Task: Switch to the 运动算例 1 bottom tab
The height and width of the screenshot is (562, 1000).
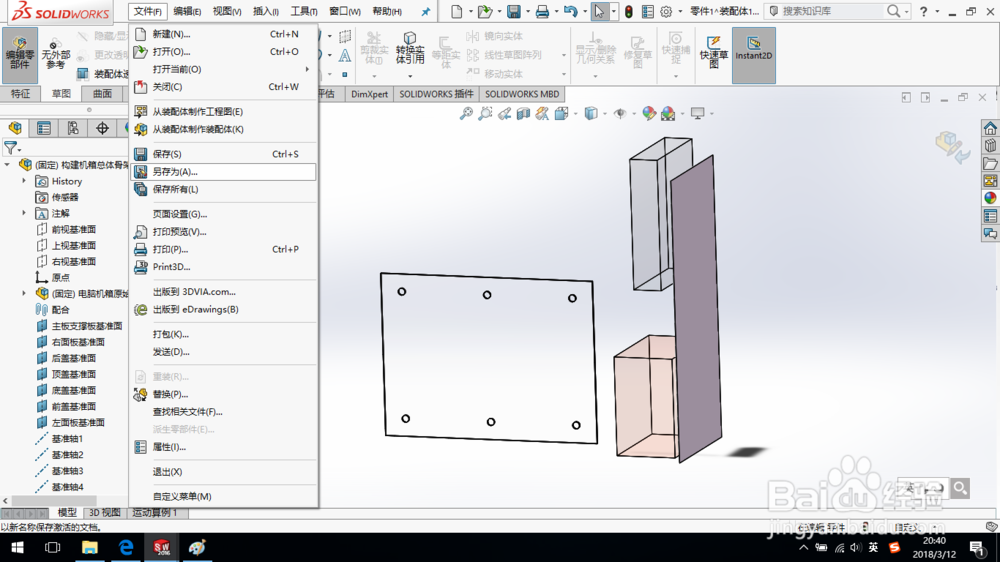Action: pyautogui.click(x=155, y=513)
